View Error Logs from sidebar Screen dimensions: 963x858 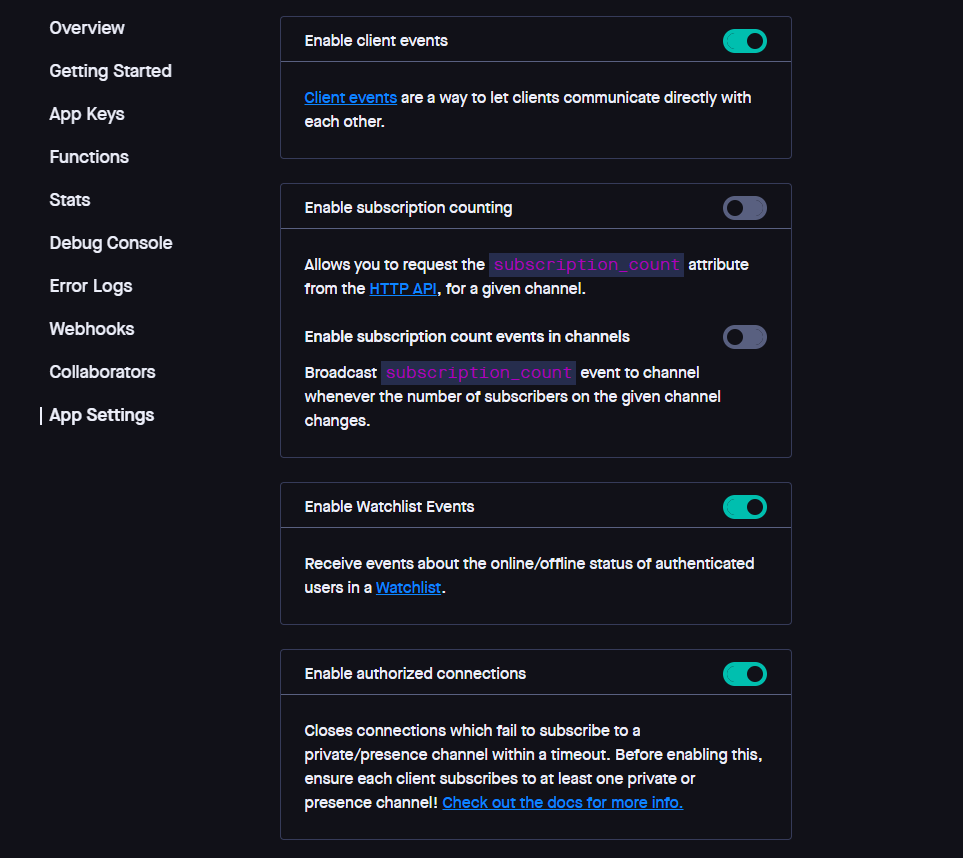tap(91, 286)
